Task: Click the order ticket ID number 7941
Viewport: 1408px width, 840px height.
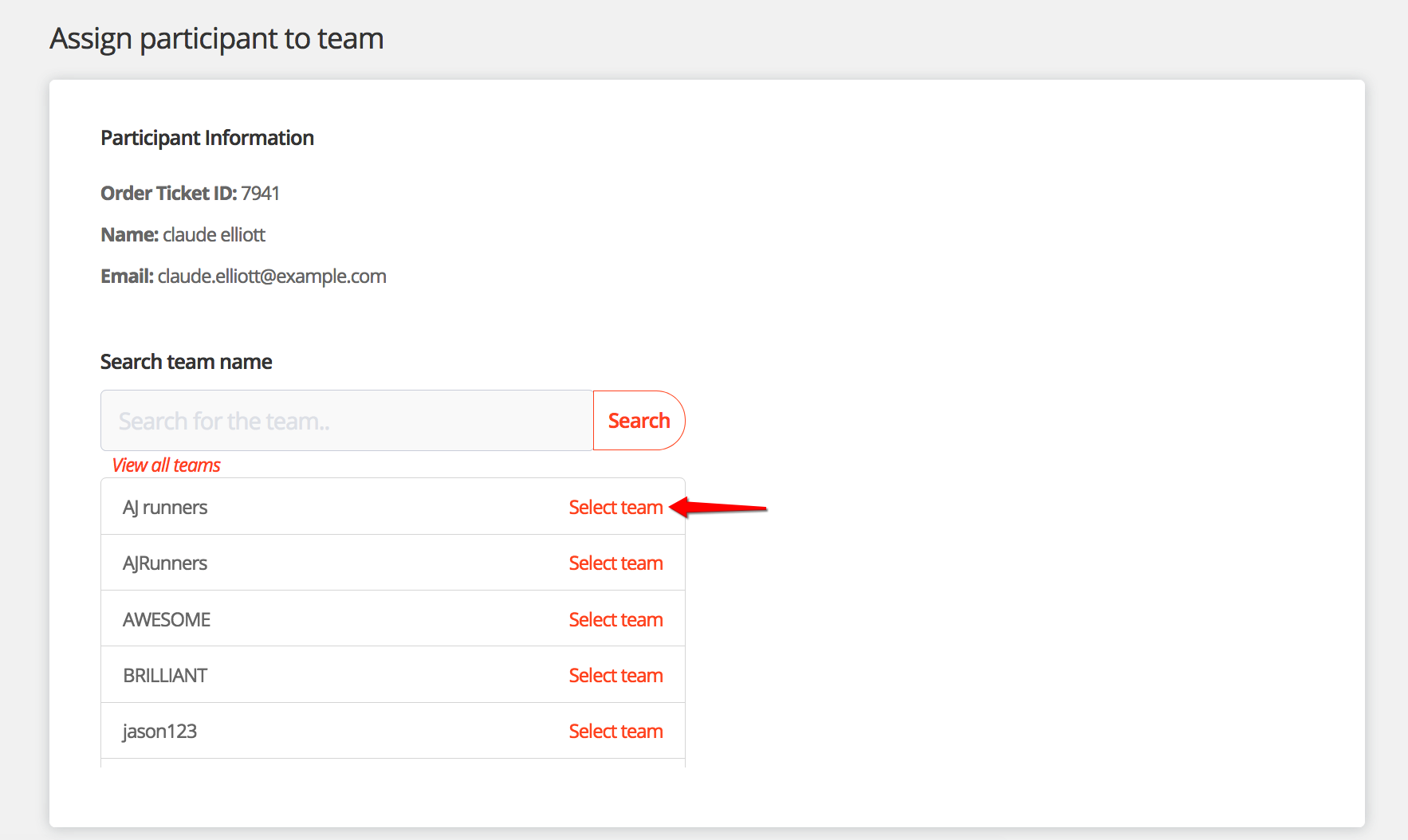Action: tap(260, 194)
